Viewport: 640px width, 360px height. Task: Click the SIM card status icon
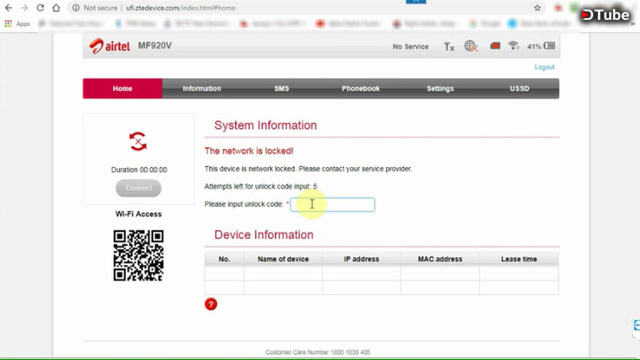pyautogui.click(x=495, y=46)
